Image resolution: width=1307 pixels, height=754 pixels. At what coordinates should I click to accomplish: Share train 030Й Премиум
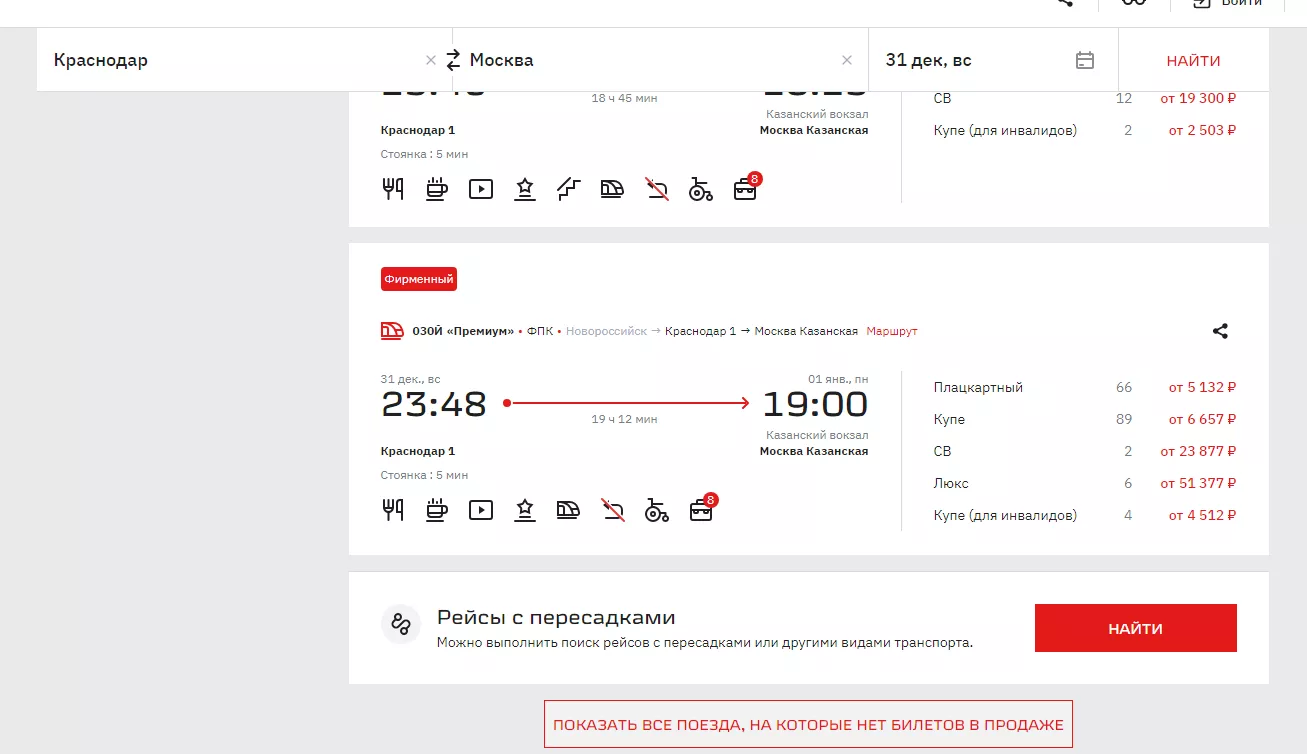[1220, 331]
